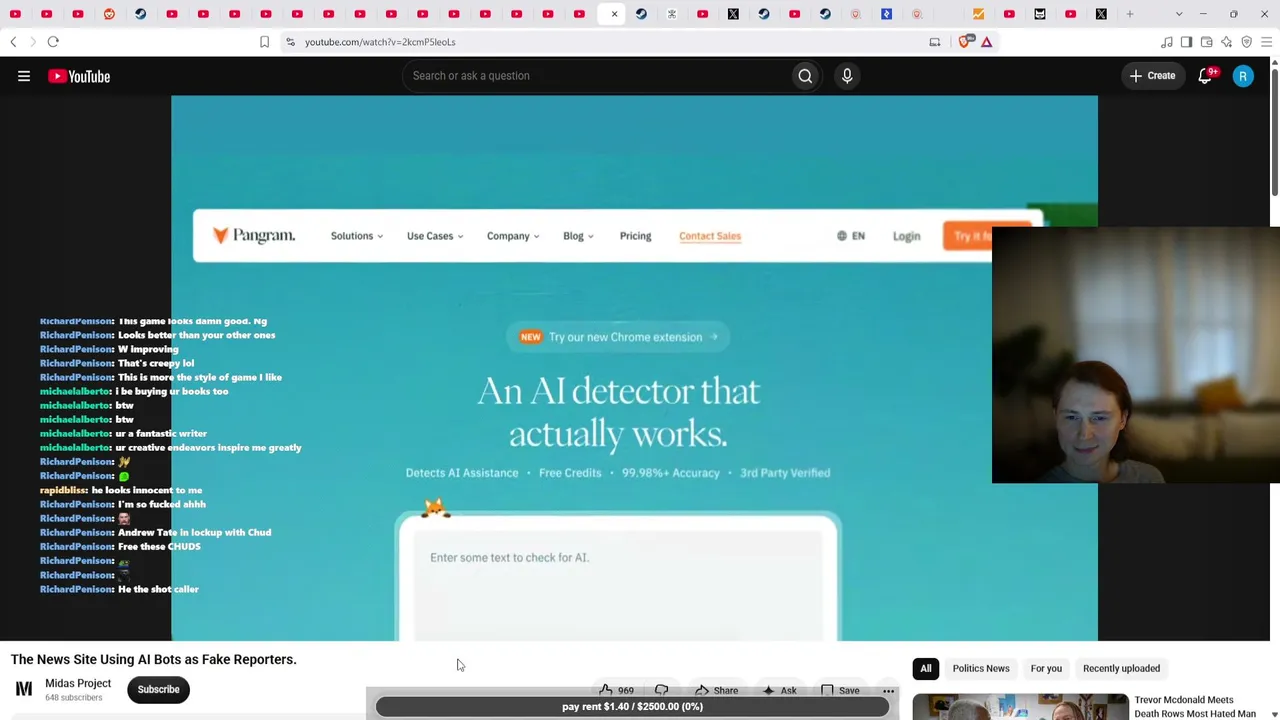1280x720 pixels.
Task: Click the video title 'The News Site Using AI Bots'
Action: [x=153, y=659]
